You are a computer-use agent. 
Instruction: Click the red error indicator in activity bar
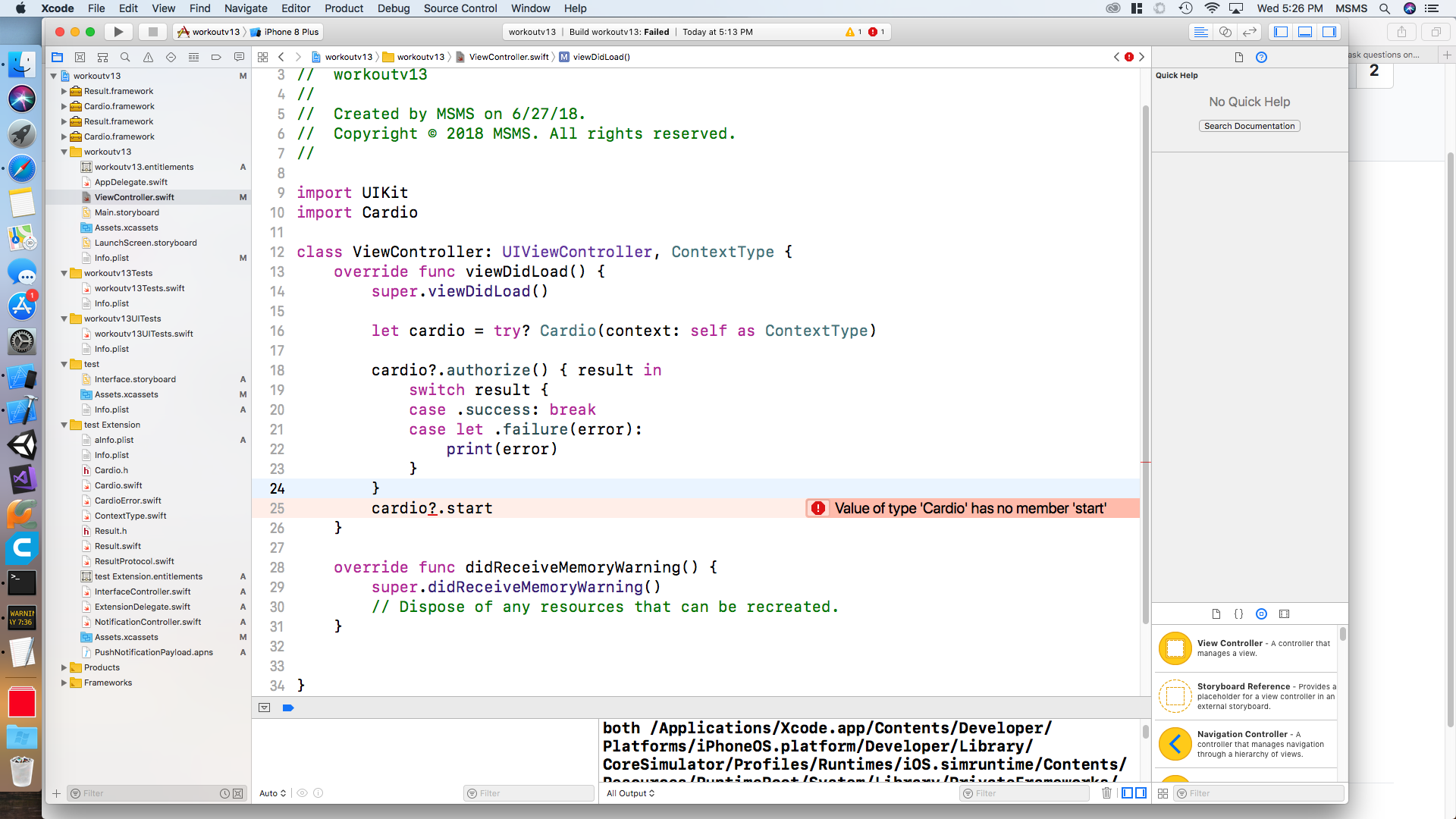(x=876, y=32)
